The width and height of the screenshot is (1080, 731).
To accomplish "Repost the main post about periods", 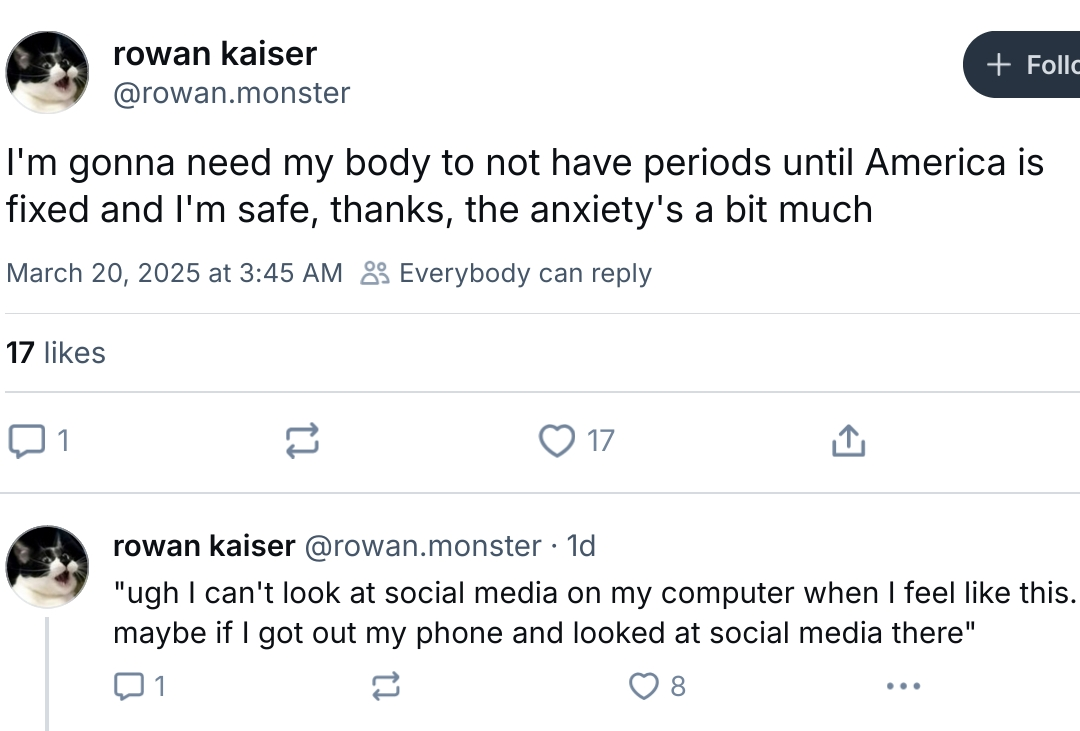I will [x=302, y=441].
